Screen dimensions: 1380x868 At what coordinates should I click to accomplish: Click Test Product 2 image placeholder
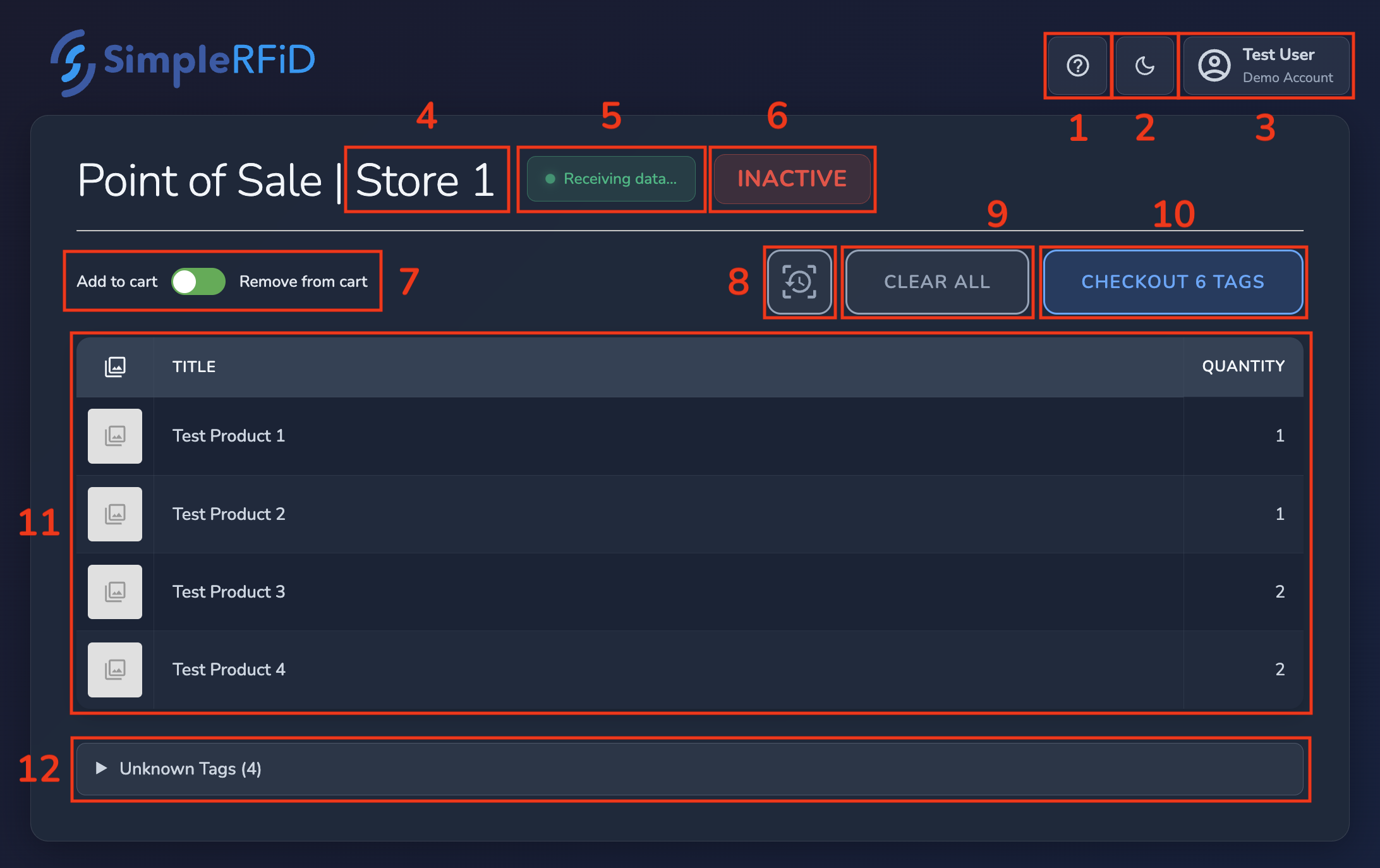click(115, 514)
